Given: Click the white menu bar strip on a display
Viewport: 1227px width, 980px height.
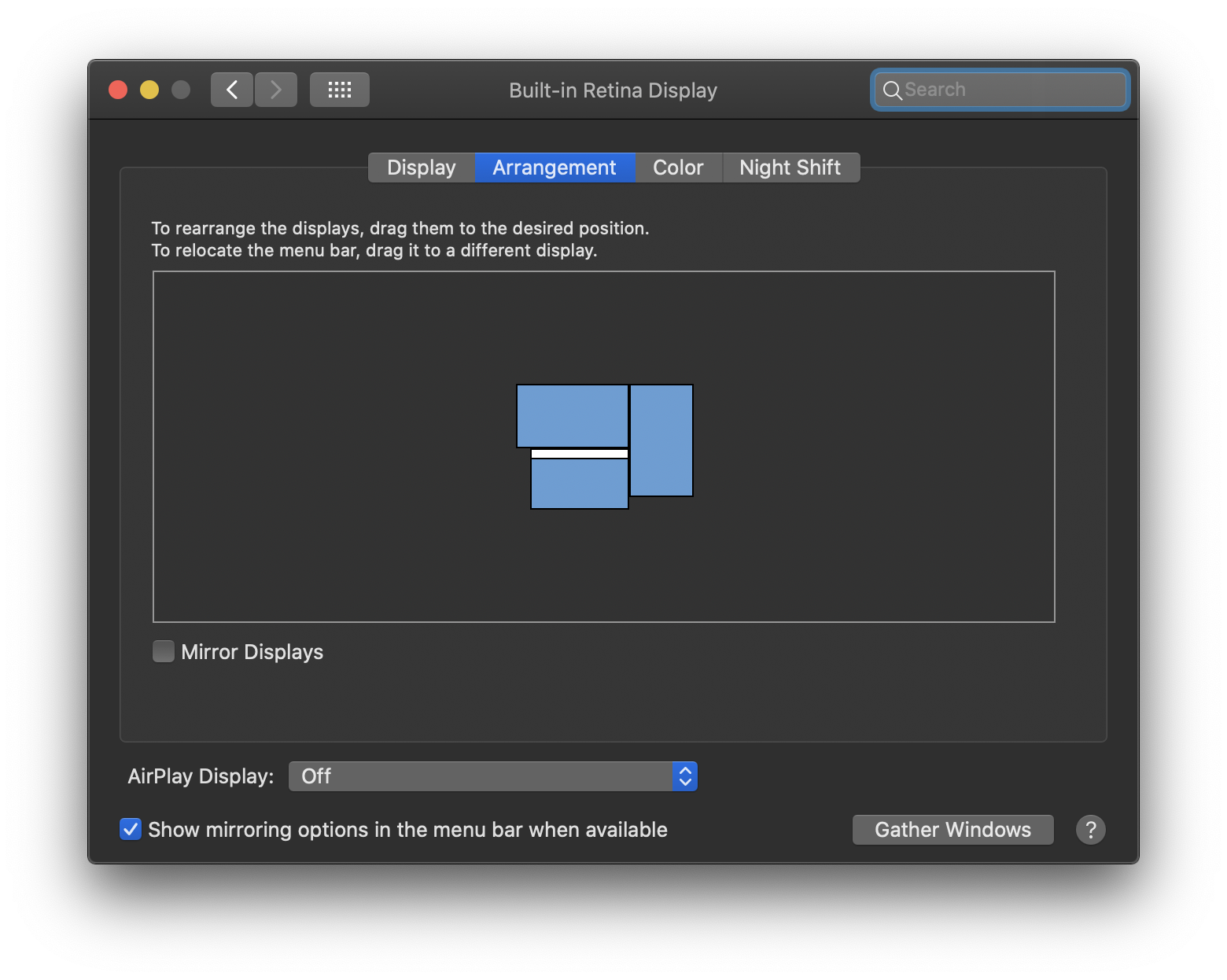Looking at the screenshot, I should click(x=579, y=453).
